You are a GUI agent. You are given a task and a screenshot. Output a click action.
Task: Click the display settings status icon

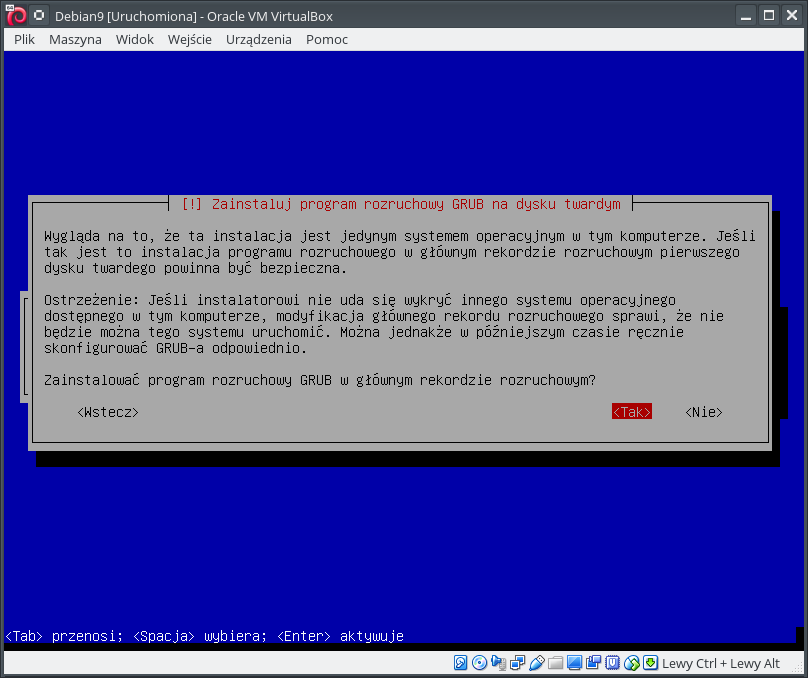(575, 663)
